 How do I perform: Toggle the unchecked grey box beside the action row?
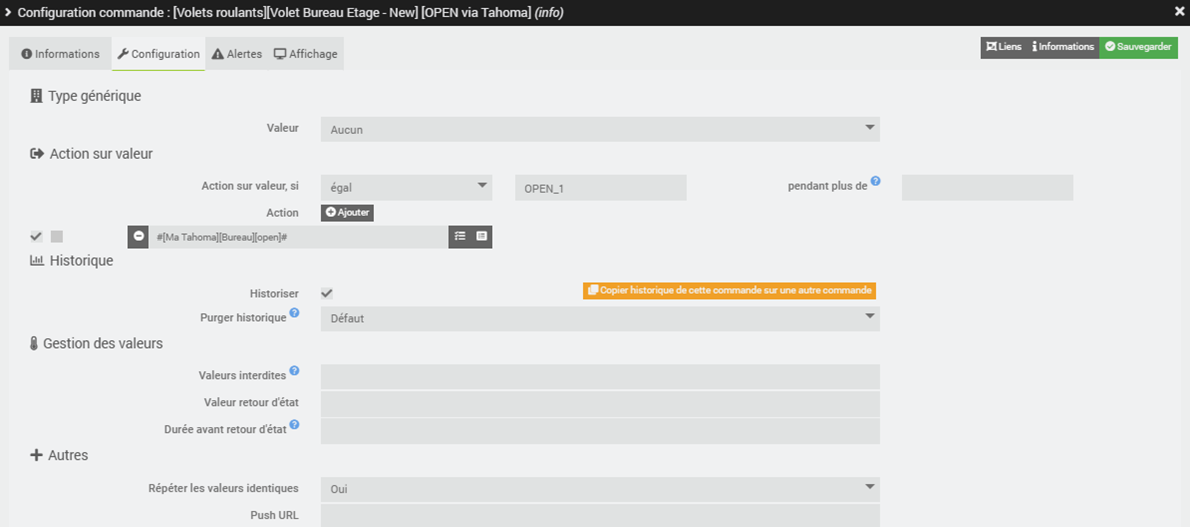tap(57, 236)
